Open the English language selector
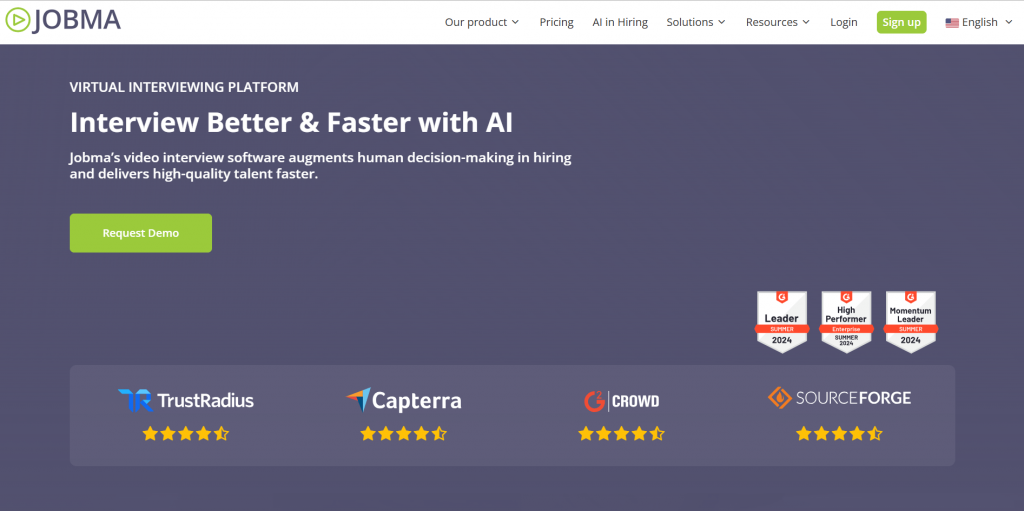 pyautogui.click(x=979, y=22)
